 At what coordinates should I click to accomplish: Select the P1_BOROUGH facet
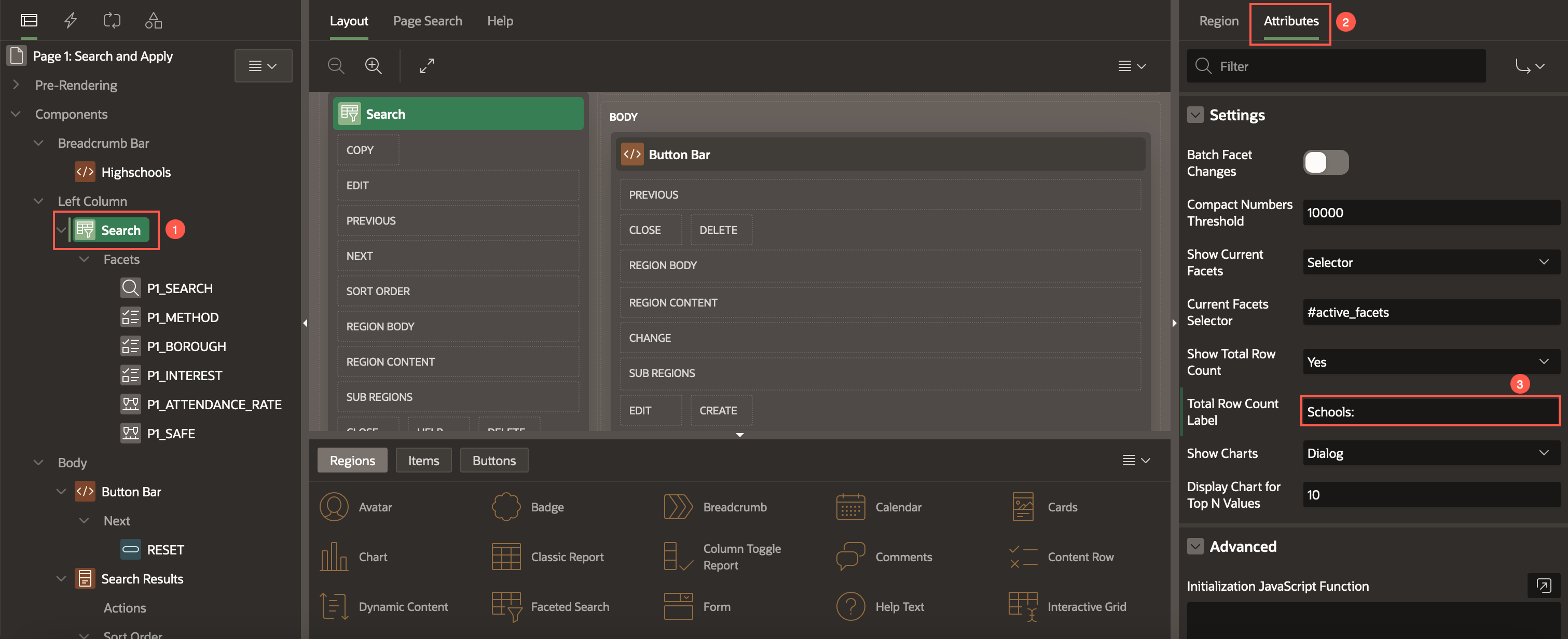point(186,347)
